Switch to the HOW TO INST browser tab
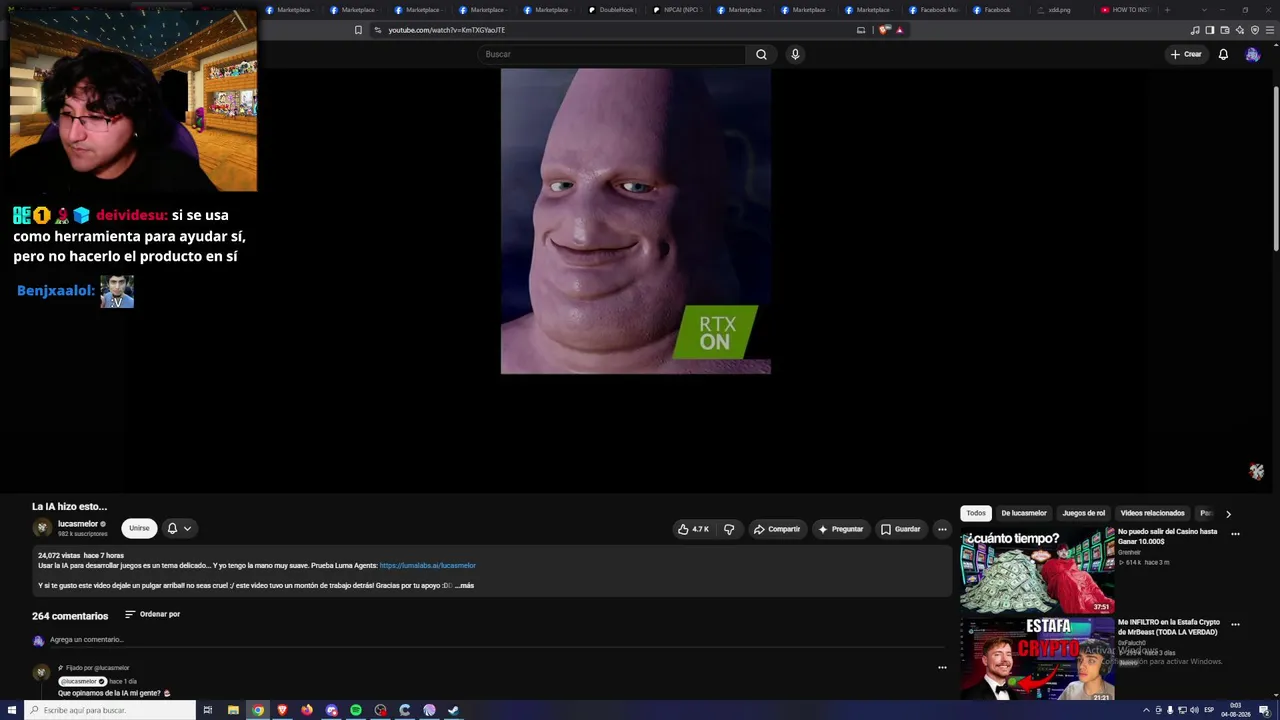This screenshot has height=720, width=1280. point(1125,10)
